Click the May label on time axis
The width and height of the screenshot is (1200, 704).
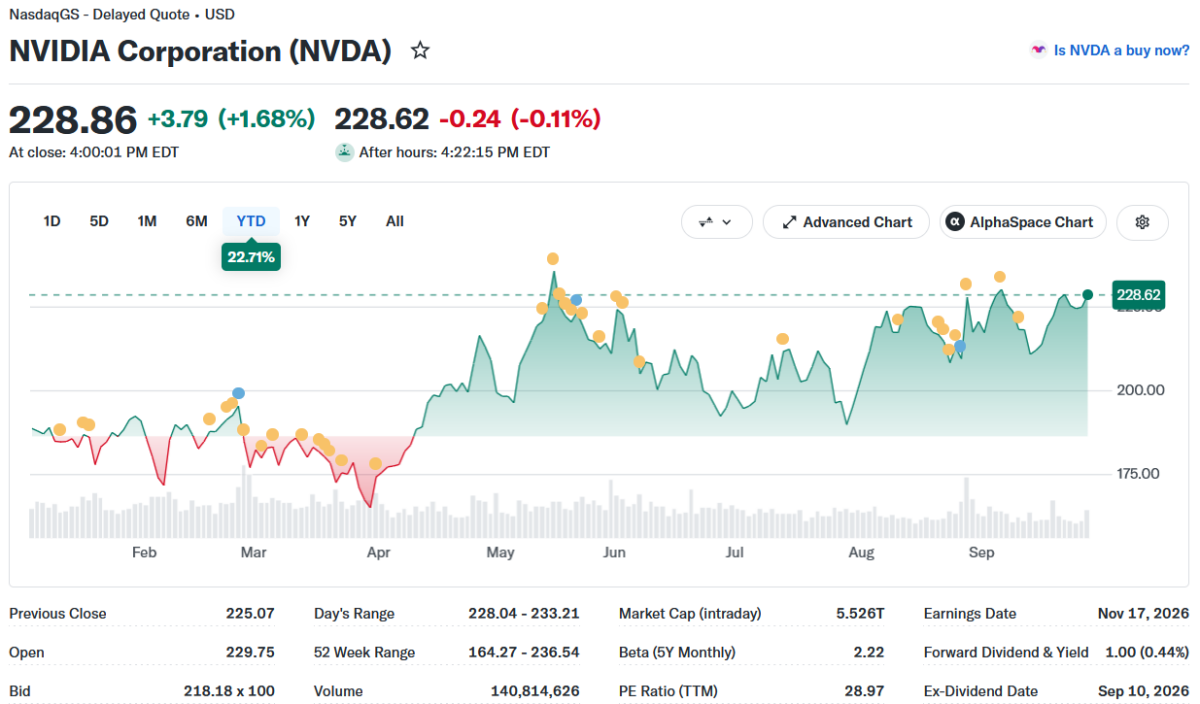click(500, 553)
